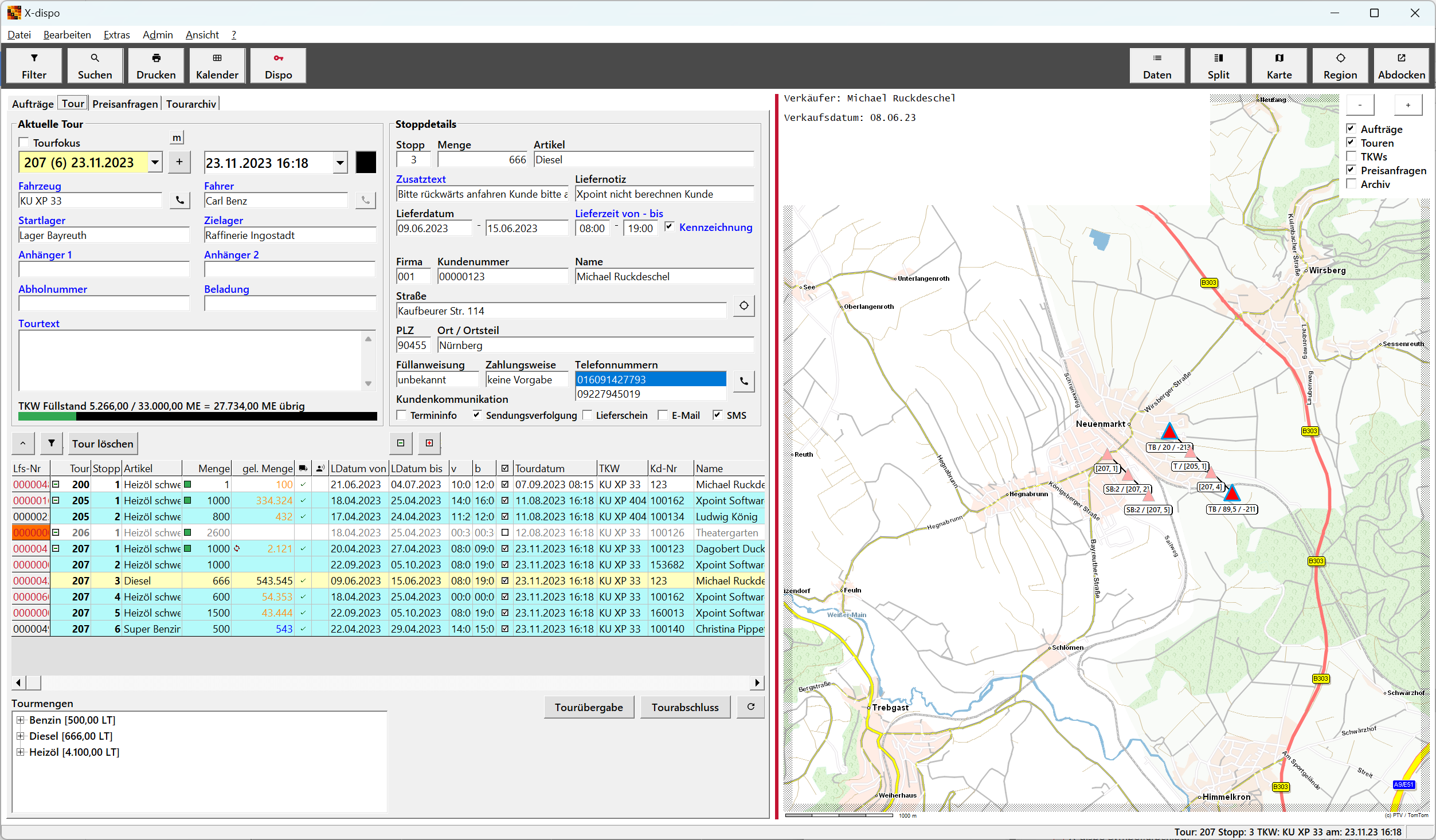Expand all rows with the red plus box icon
Screen dimensions: 1436x840
click(429, 443)
